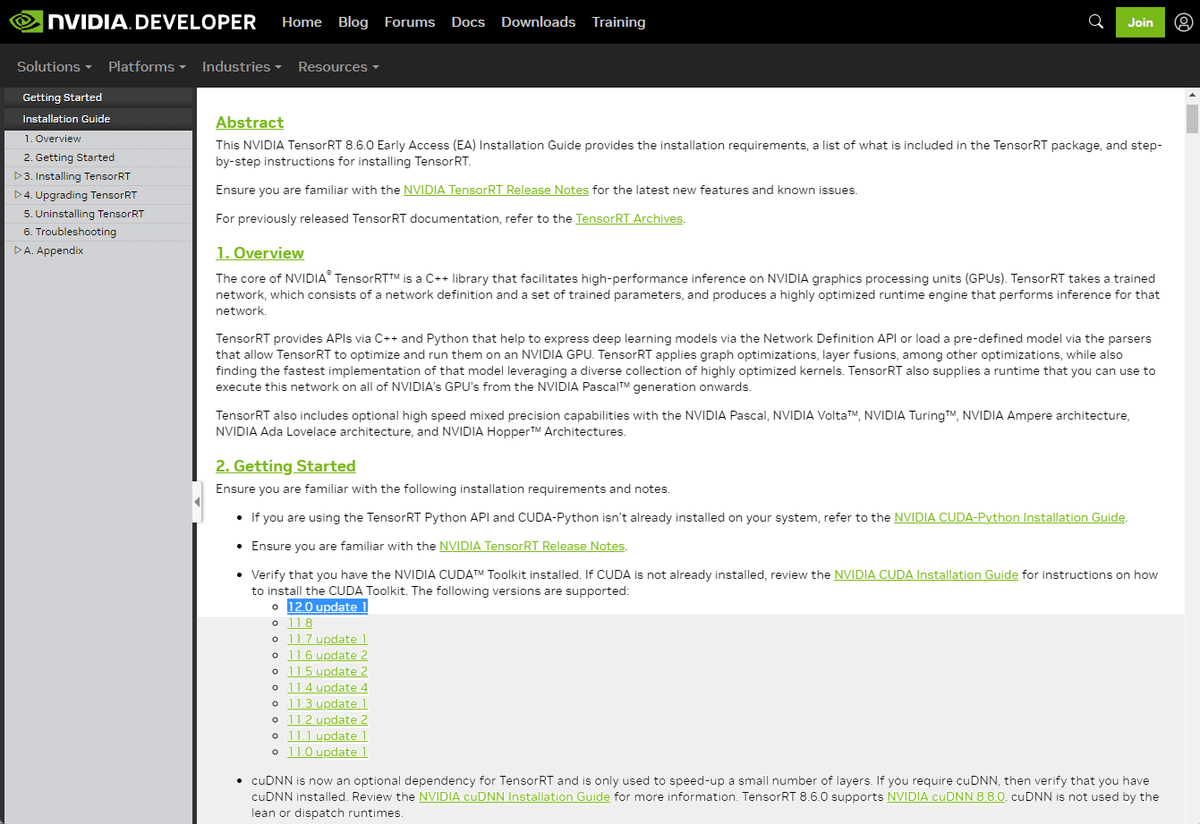This screenshot has width=1200, height=824.
Task: Expand the Solutions dropdown
Action: 54,67
